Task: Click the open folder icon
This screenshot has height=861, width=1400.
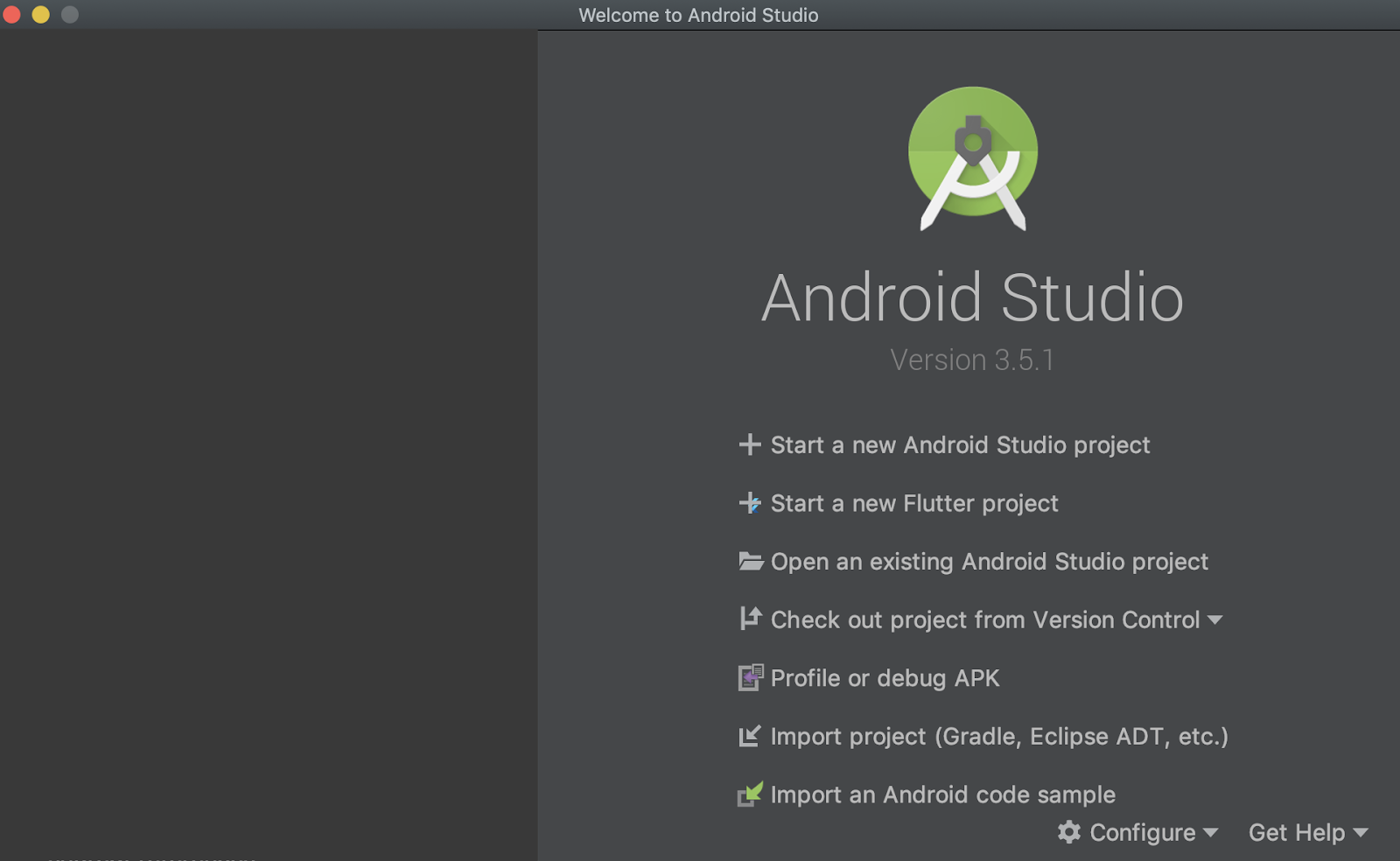Action: [751, 561]
